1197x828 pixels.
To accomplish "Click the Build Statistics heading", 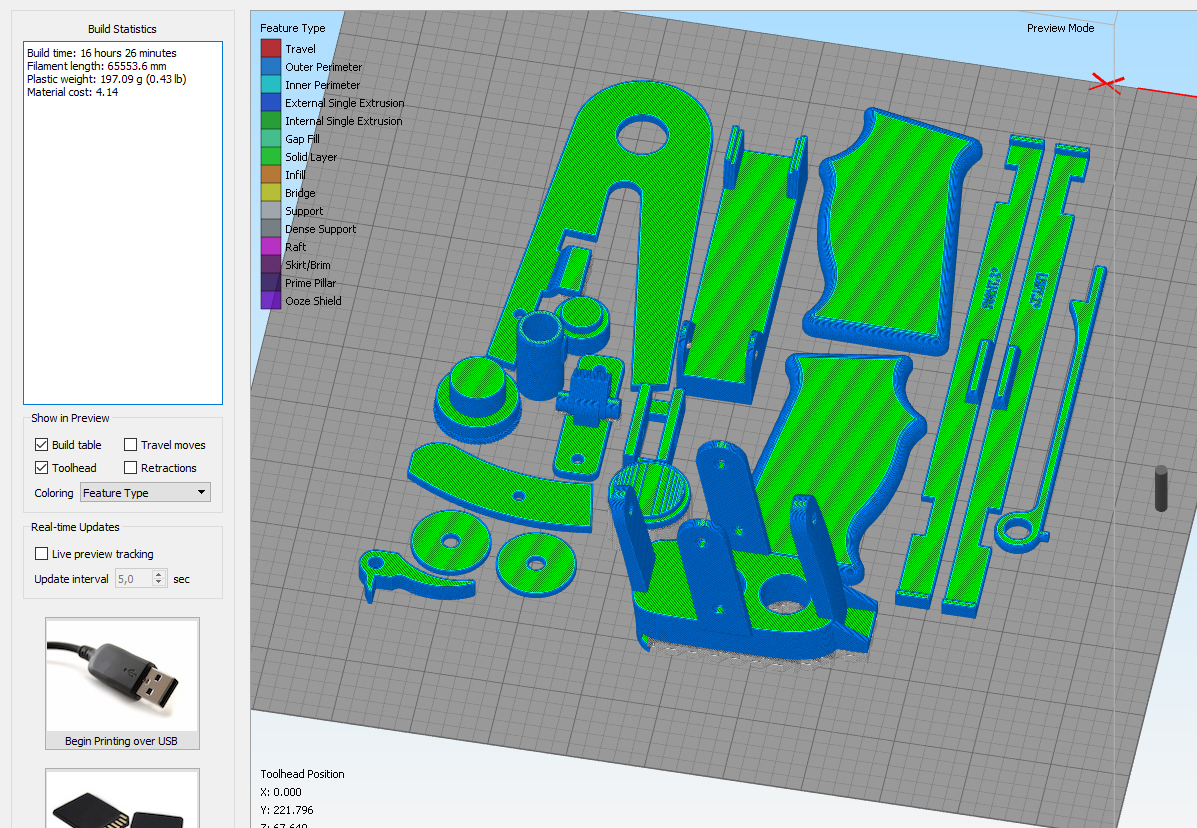I will (122, 29).
